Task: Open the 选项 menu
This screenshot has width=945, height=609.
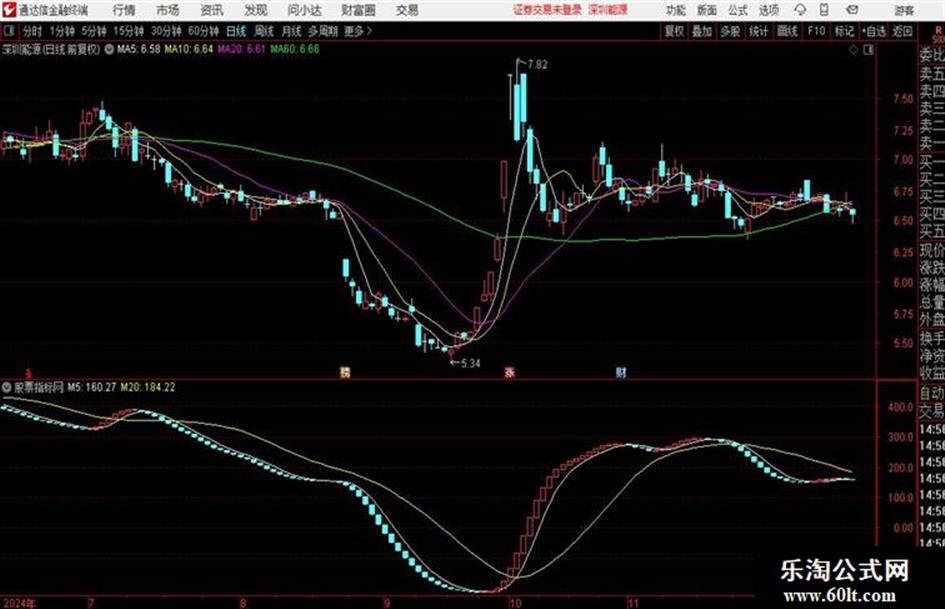Action: coord(768,10)
